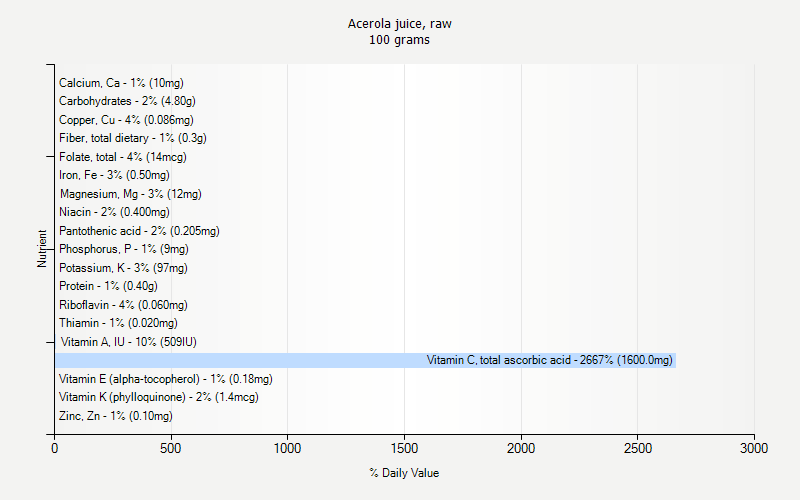
Task: Click the 2000 tick label on x-axis
Action: (521, 448)
